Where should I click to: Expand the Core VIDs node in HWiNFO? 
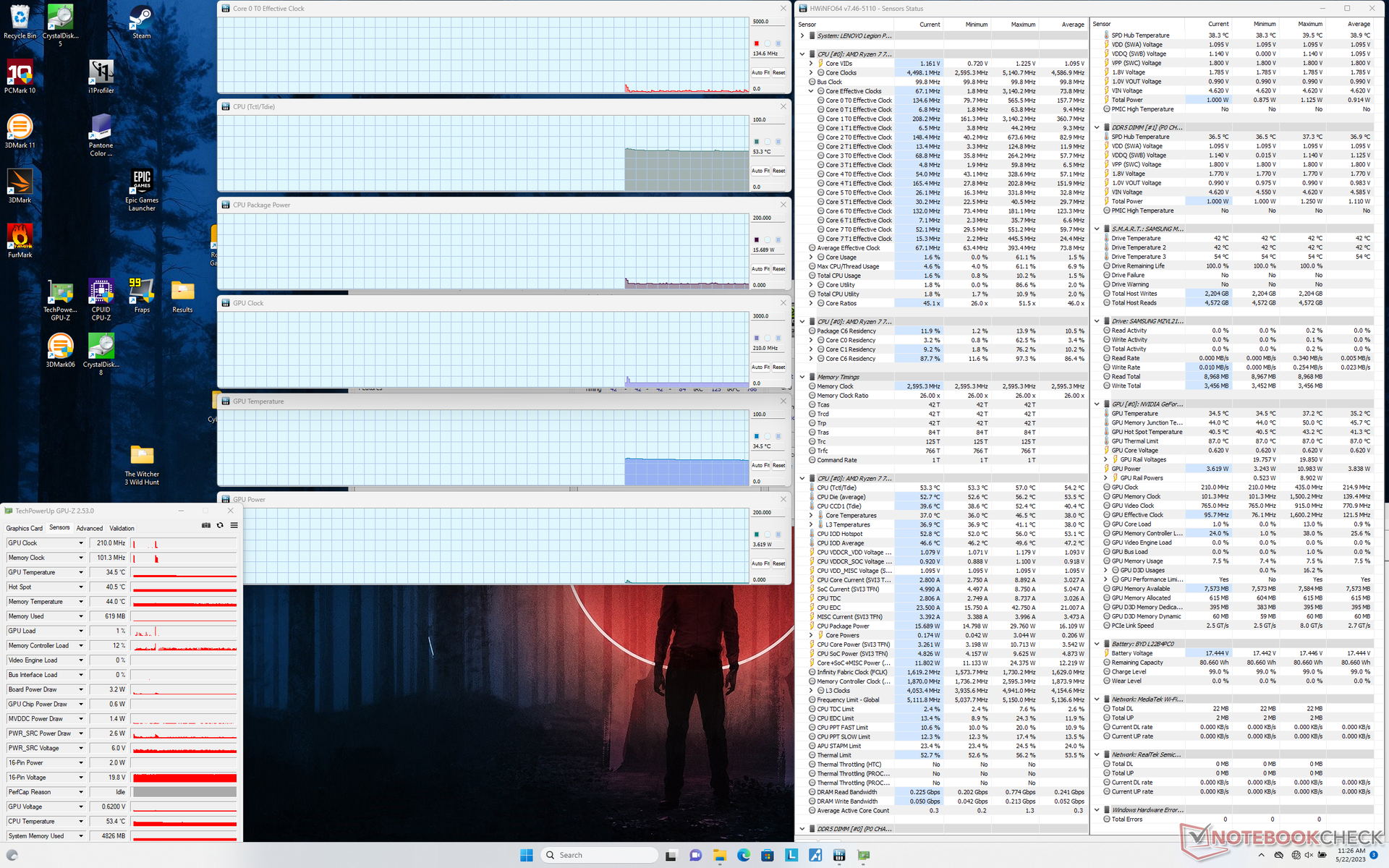[x=811, y=64]
